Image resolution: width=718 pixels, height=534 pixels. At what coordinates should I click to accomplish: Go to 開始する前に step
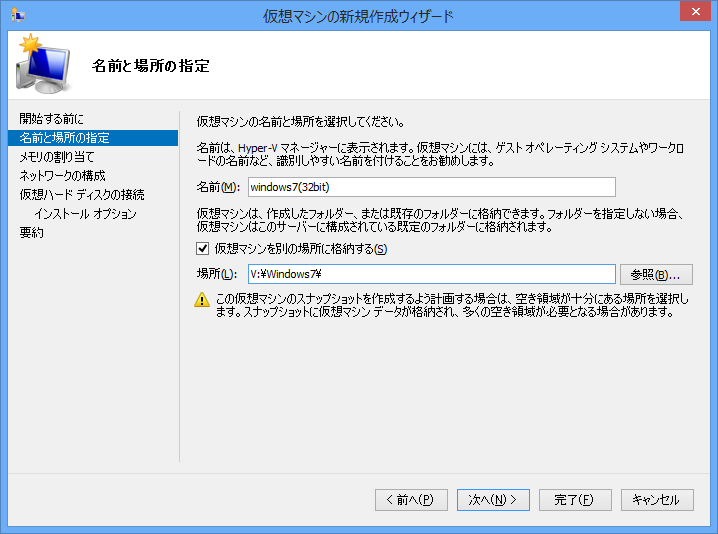pyautogui.click(x=51, y=119)
